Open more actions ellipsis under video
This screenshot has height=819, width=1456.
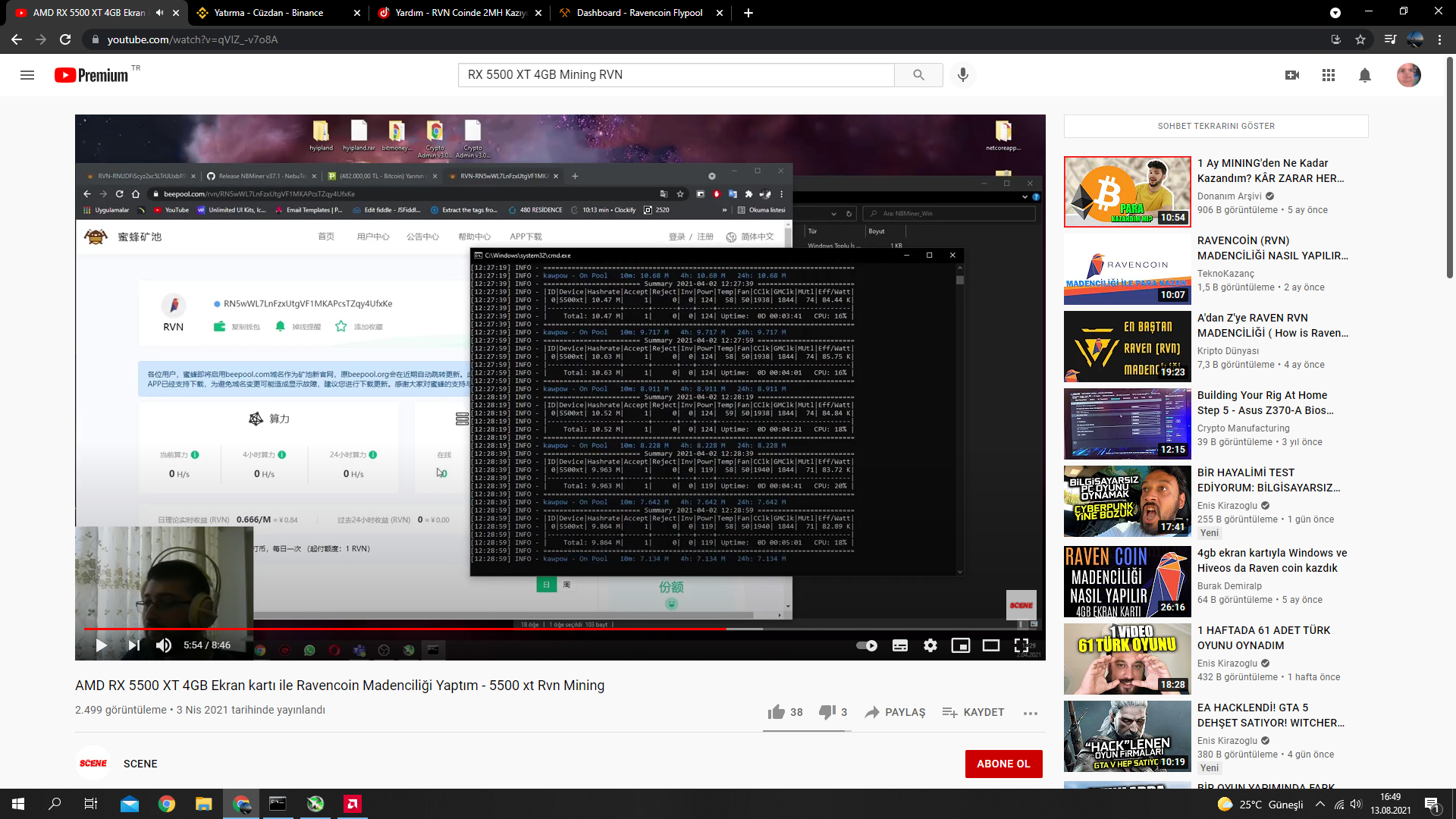[1030, 713]
